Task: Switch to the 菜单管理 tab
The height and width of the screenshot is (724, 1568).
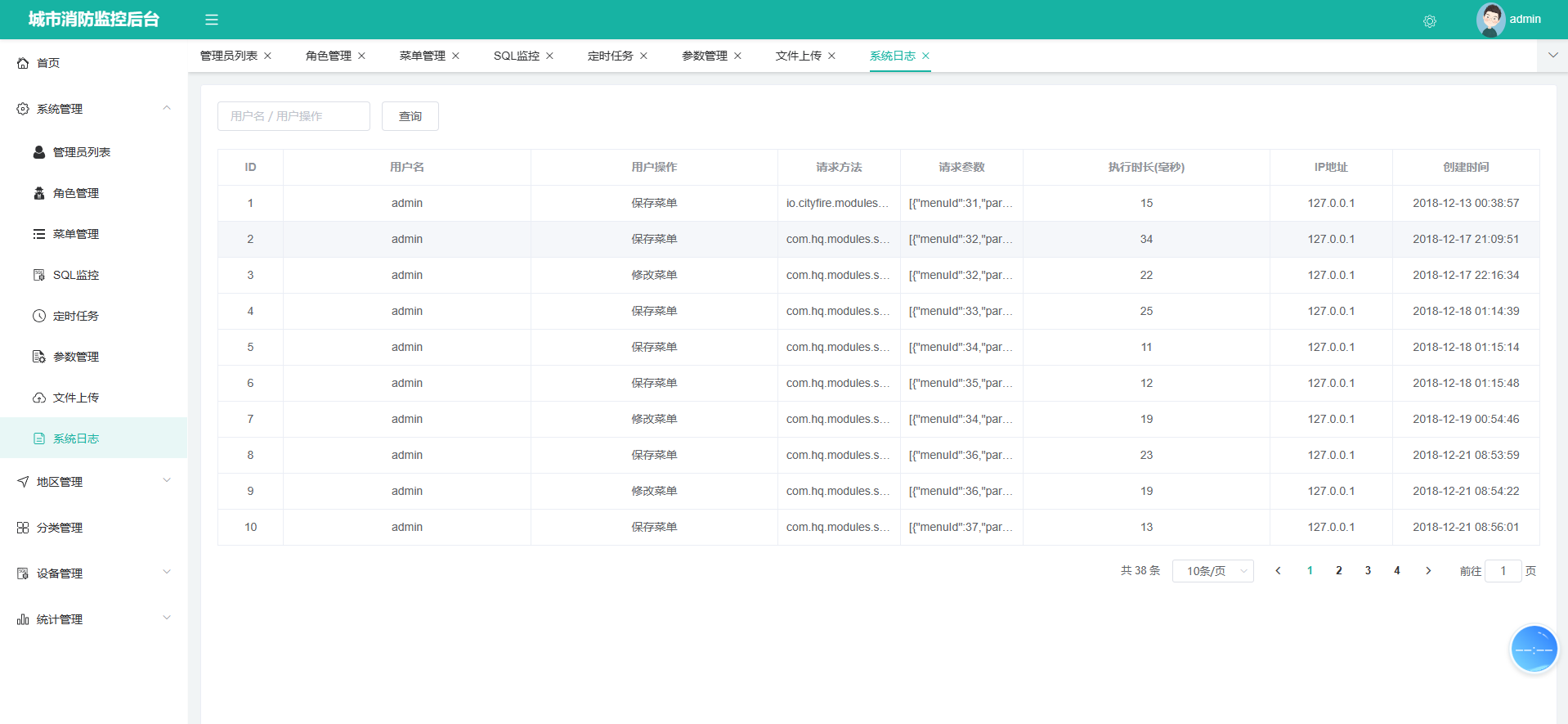Action: click(x=422, y=56)
